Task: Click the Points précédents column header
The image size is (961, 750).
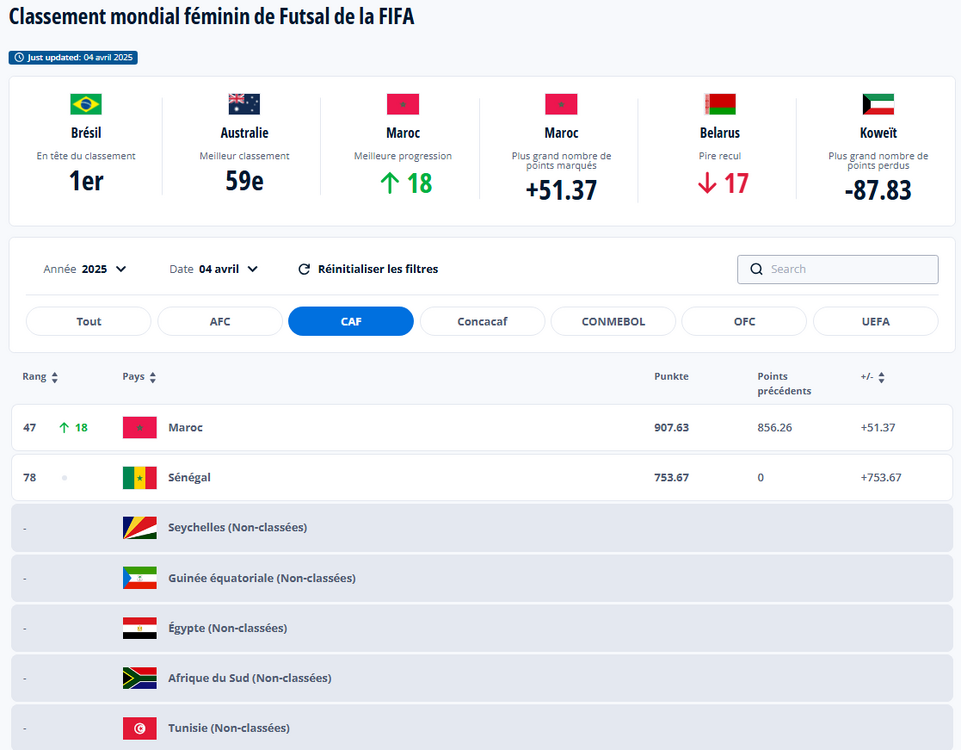Action: tap(784, 384)
